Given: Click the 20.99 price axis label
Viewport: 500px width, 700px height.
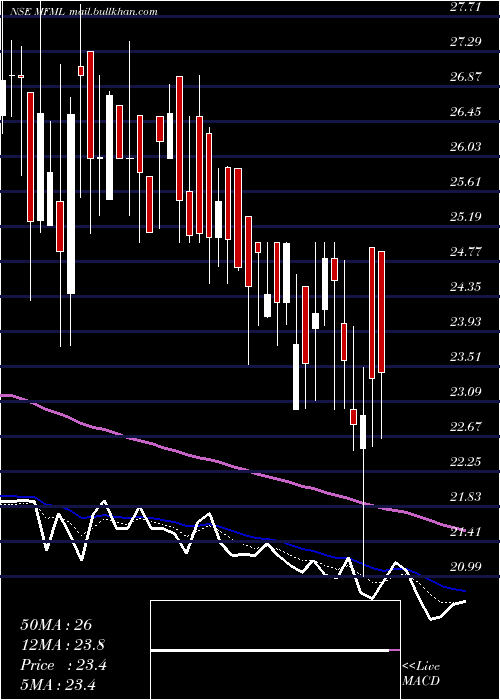Looking at the screenshot, I should point(466,567).
